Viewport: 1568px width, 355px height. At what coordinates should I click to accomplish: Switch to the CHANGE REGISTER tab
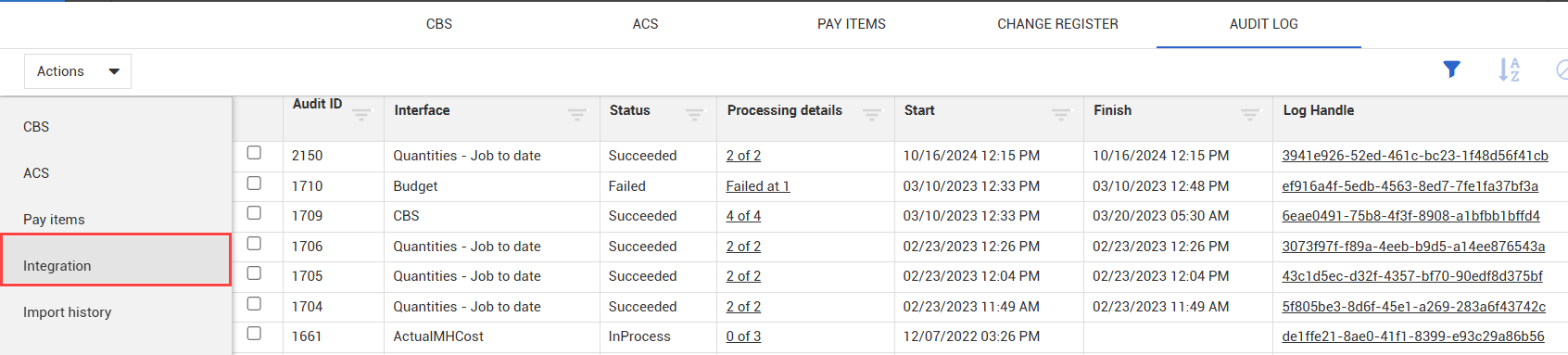[1057, 24]
